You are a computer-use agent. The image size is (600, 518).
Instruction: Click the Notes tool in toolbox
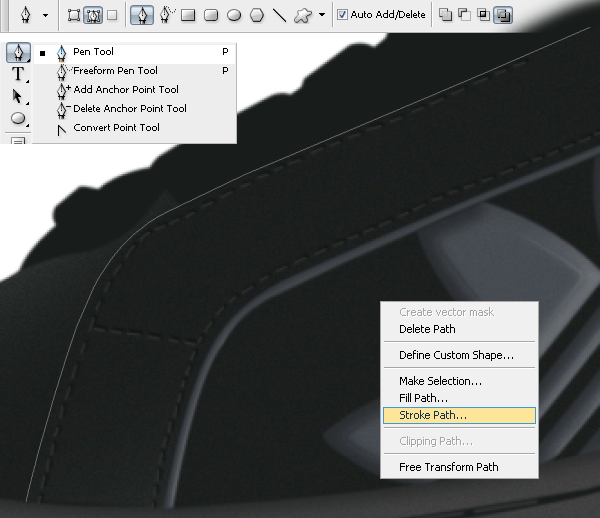(x=18, y=140)
